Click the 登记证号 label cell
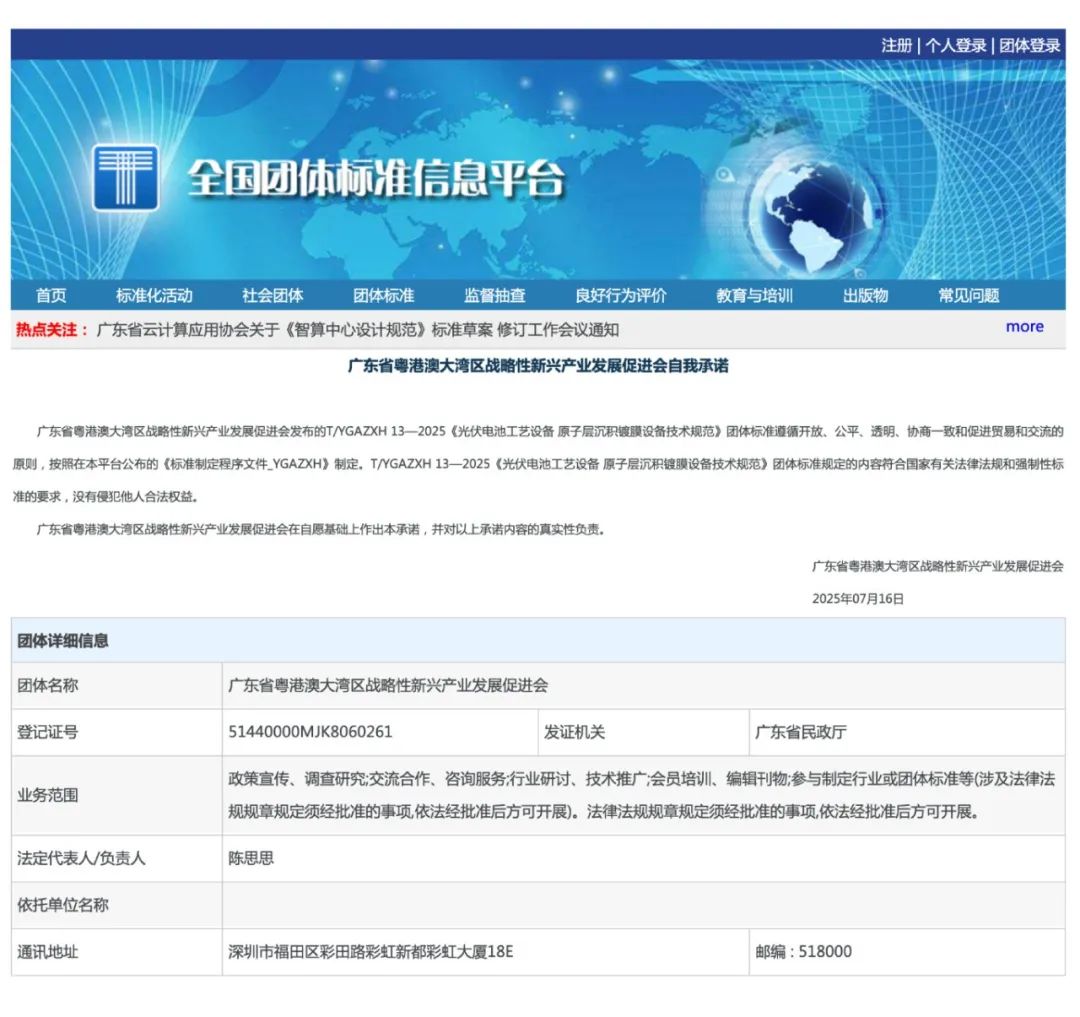The height and width of the screenshot is (1017, 1080). [116, 732]
